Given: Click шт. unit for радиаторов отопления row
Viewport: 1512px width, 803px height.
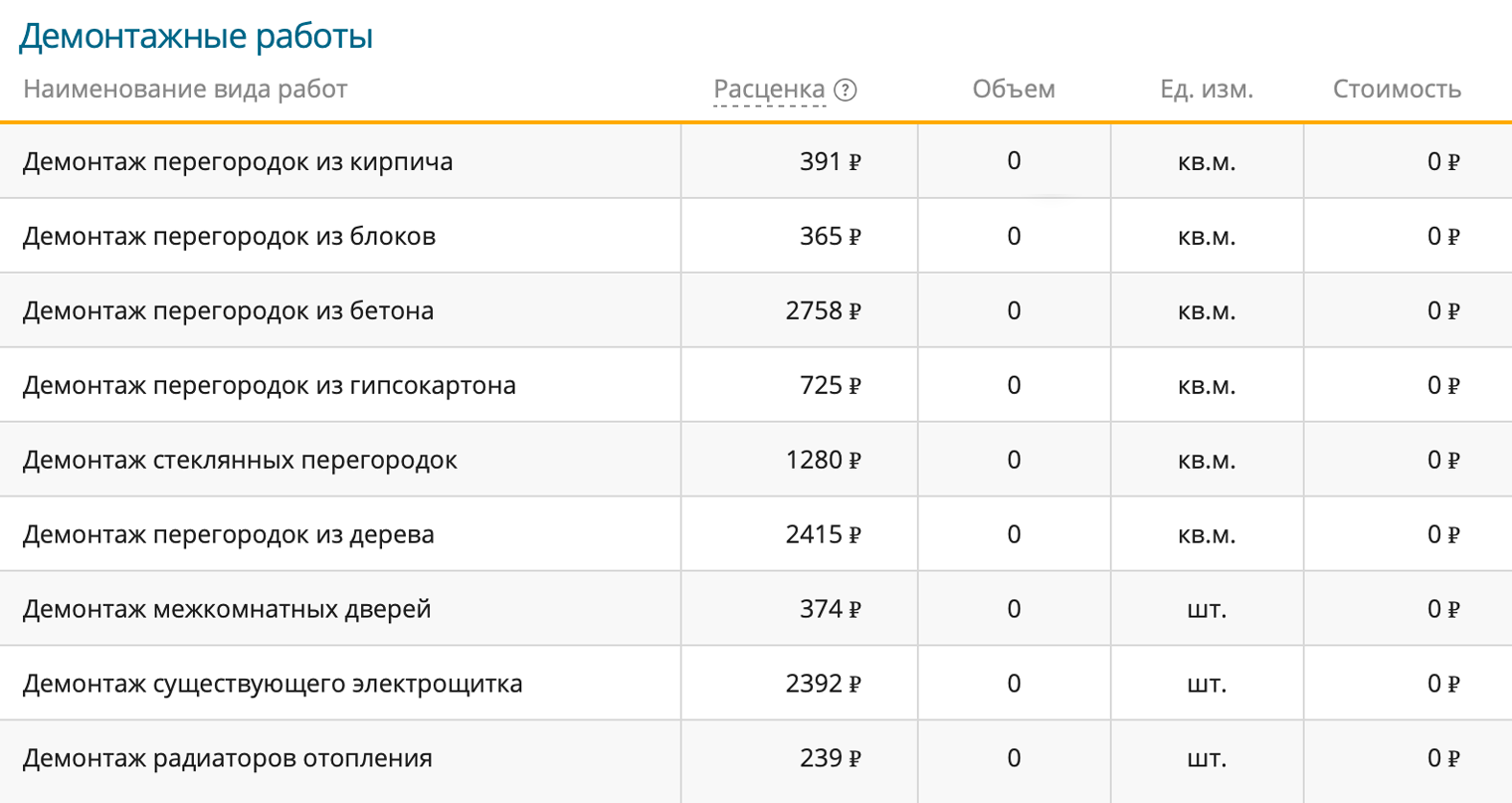Looking at the screenshot, I should tap(1206, 758).
